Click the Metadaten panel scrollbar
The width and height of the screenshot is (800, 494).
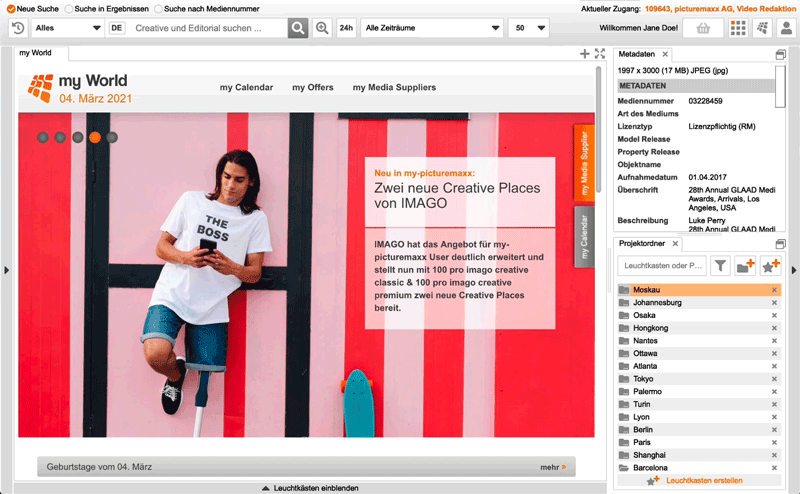point(780,87)
